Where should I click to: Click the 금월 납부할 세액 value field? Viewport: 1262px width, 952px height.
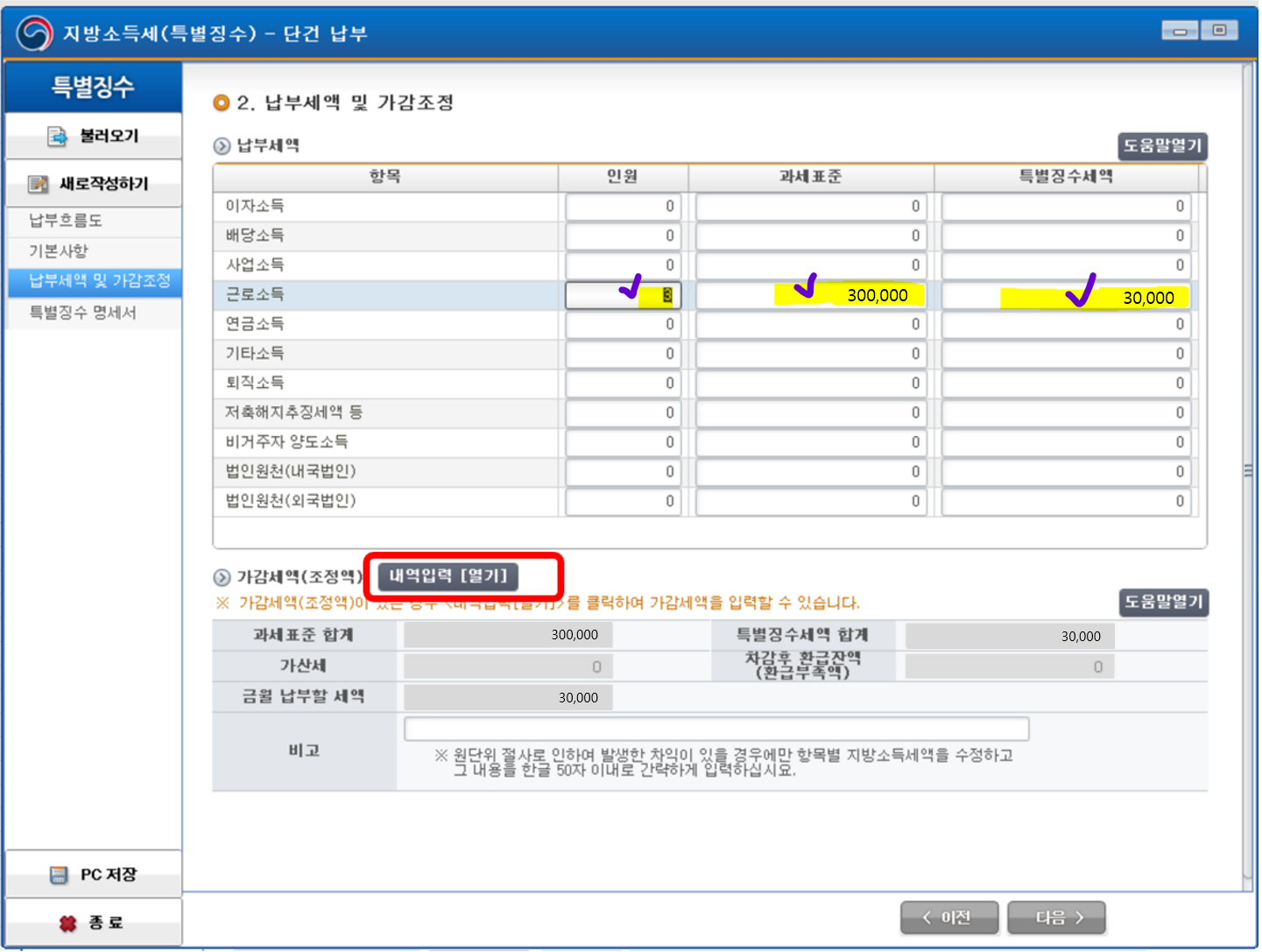(x=508, y=698)
